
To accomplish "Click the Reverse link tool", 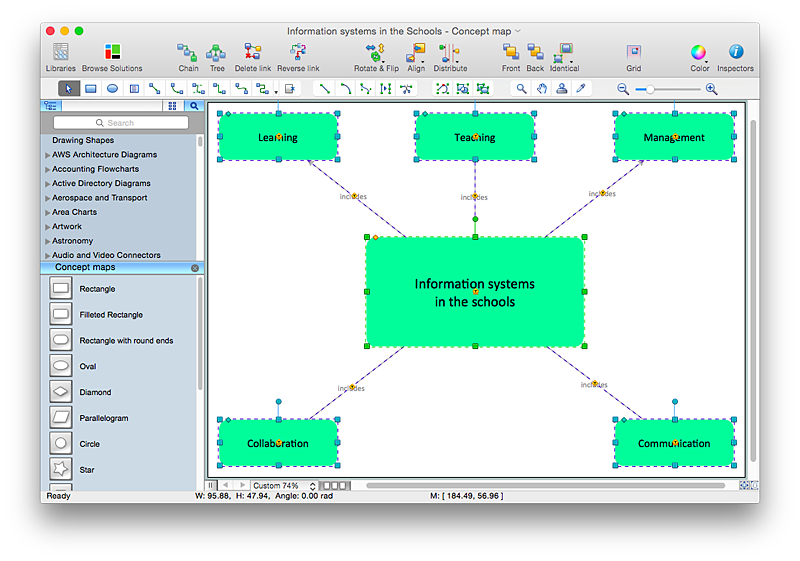I will click(298, 58).
